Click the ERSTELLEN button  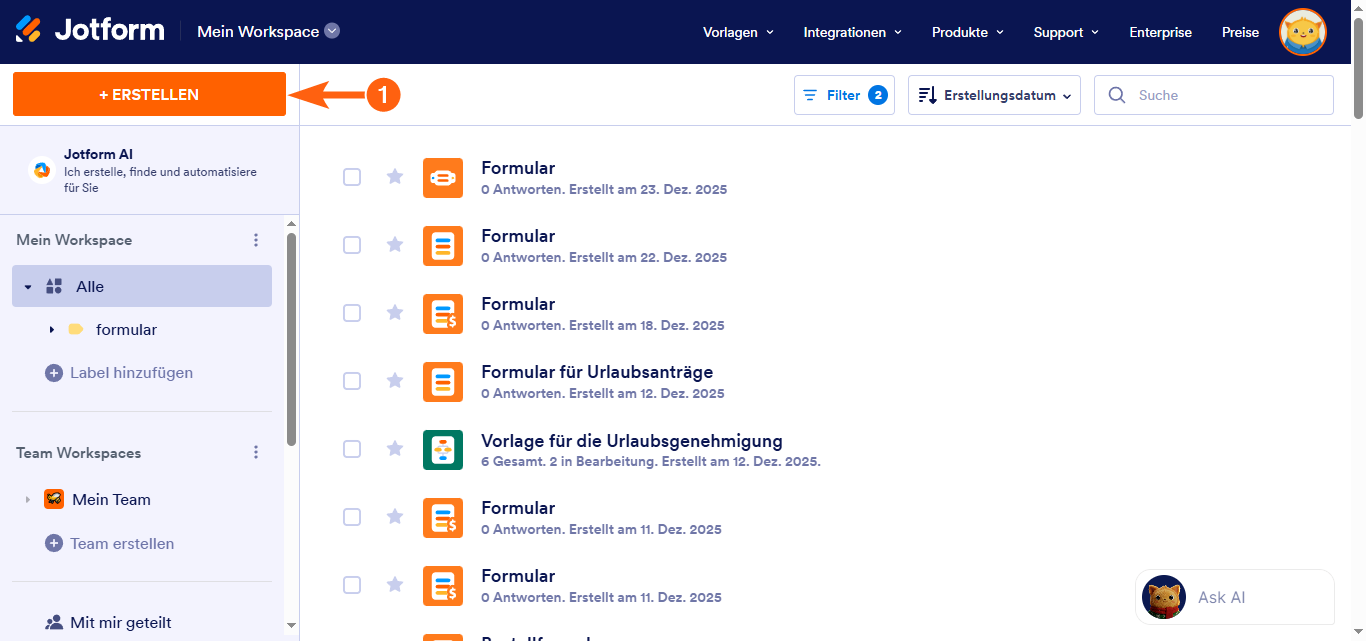coord(148,94)
